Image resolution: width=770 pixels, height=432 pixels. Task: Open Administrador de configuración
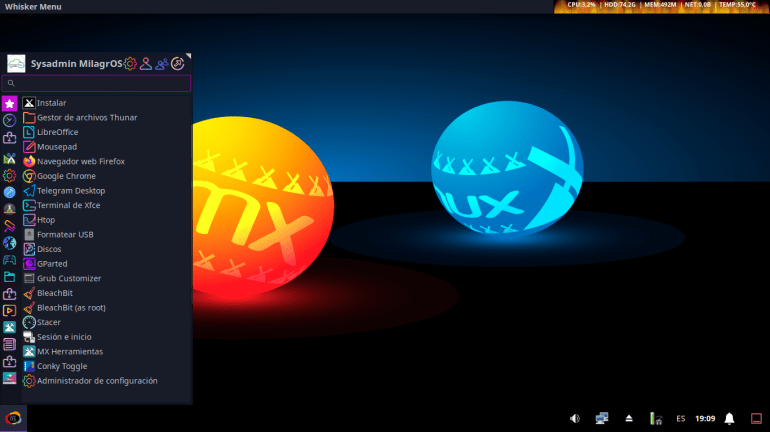[96, 381]
